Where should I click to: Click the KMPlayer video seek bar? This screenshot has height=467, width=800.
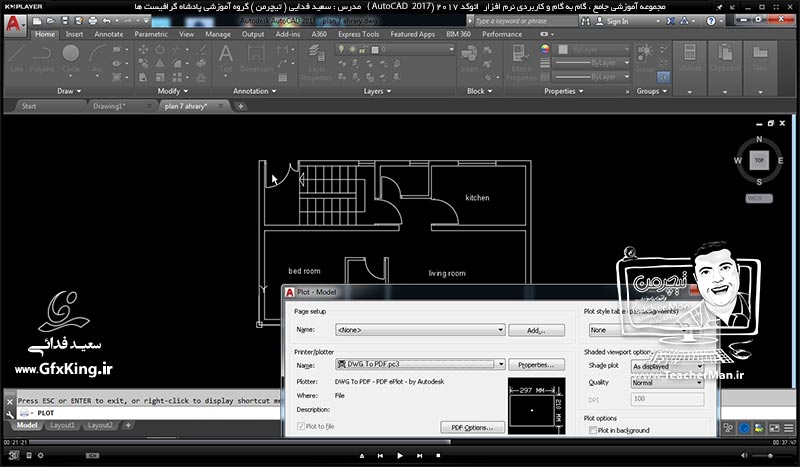(x=399, y=442)
